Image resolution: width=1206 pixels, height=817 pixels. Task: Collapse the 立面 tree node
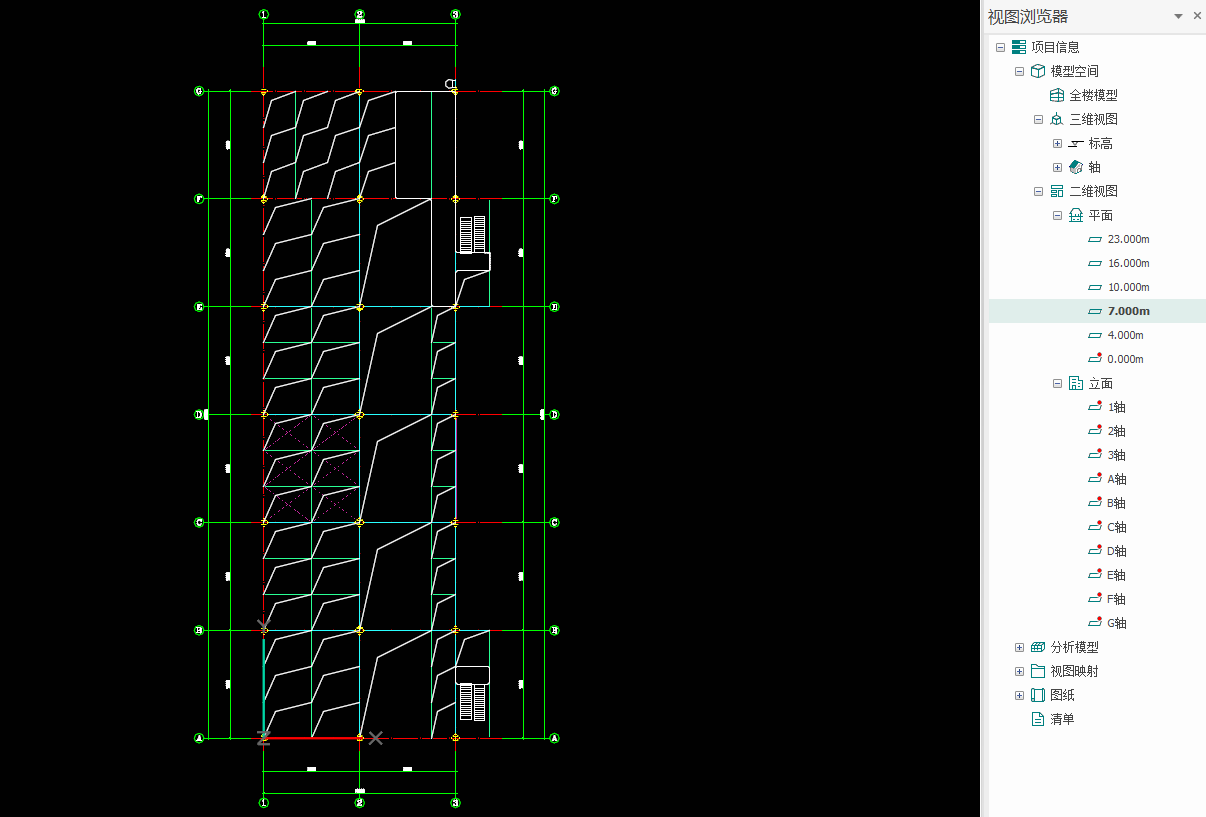coord(1057,383)
